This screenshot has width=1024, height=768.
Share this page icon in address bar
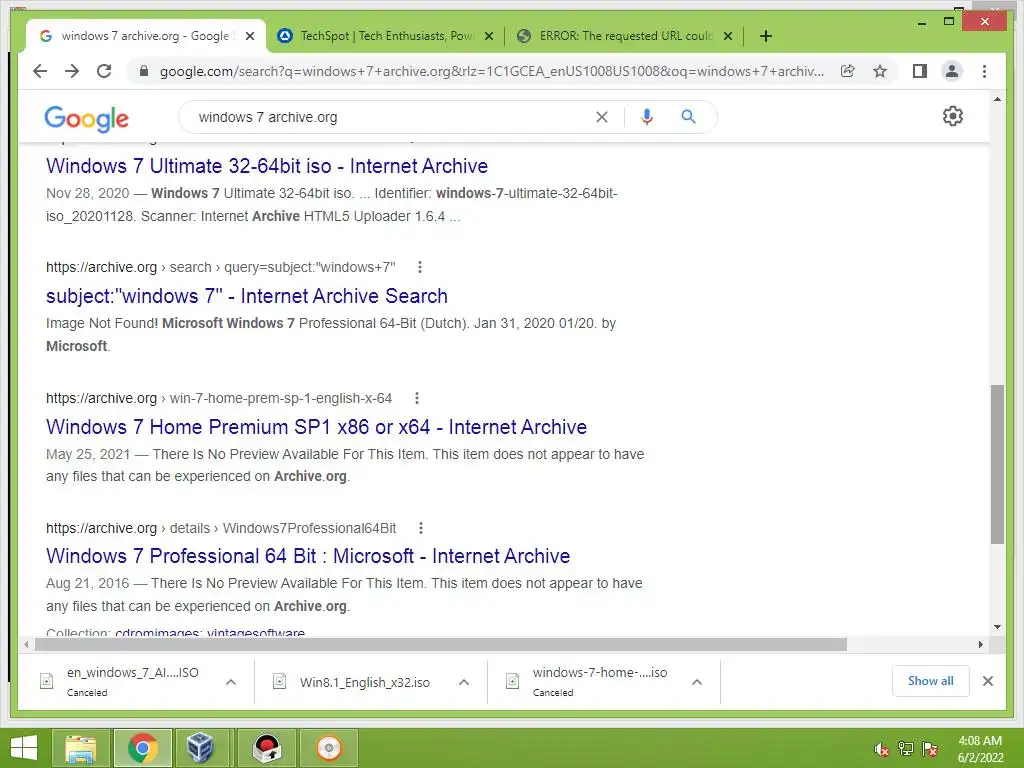click(x=847, y=71)
